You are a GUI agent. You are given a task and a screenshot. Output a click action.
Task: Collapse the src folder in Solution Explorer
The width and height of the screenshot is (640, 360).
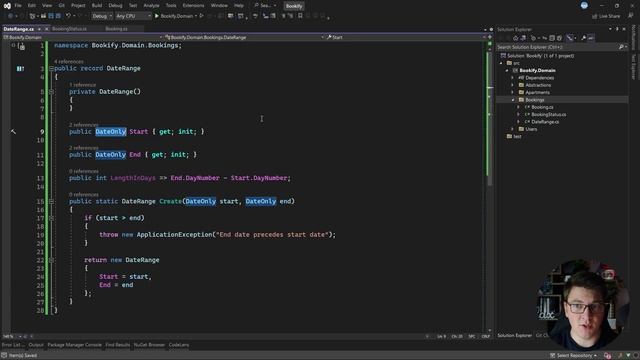[x=501, y=63]
